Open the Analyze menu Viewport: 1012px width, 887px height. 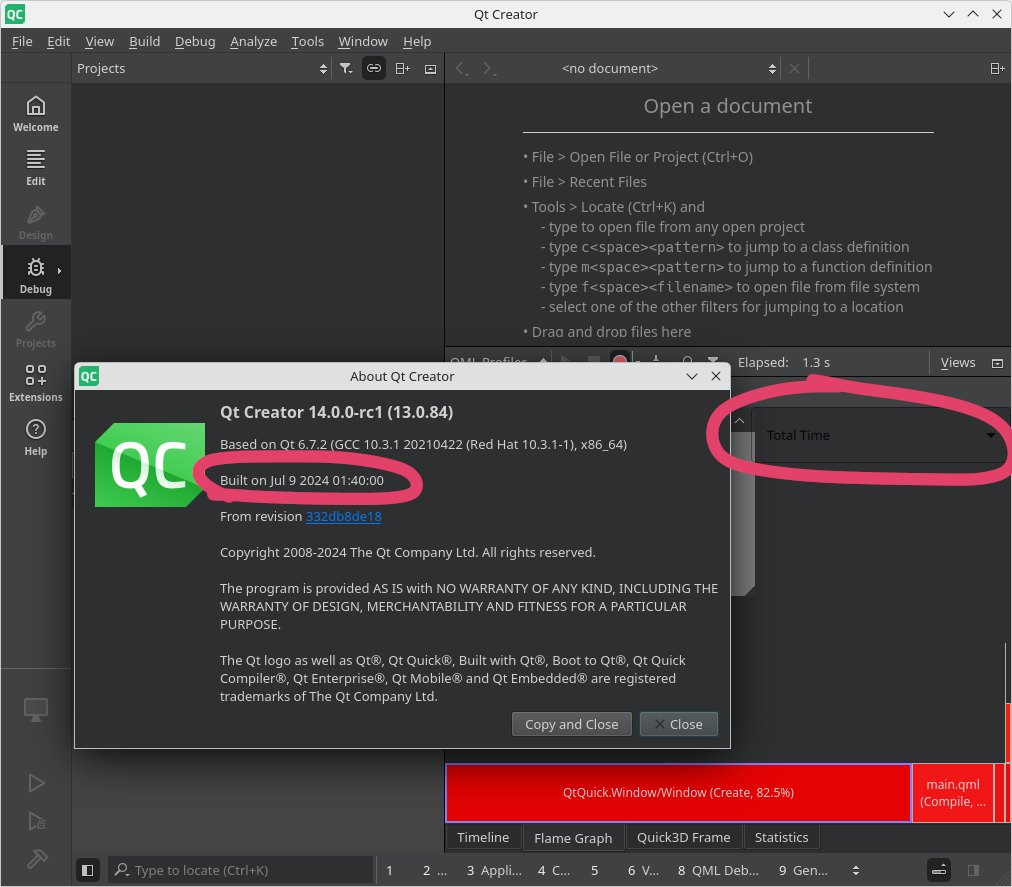click(x=254, y=41)
